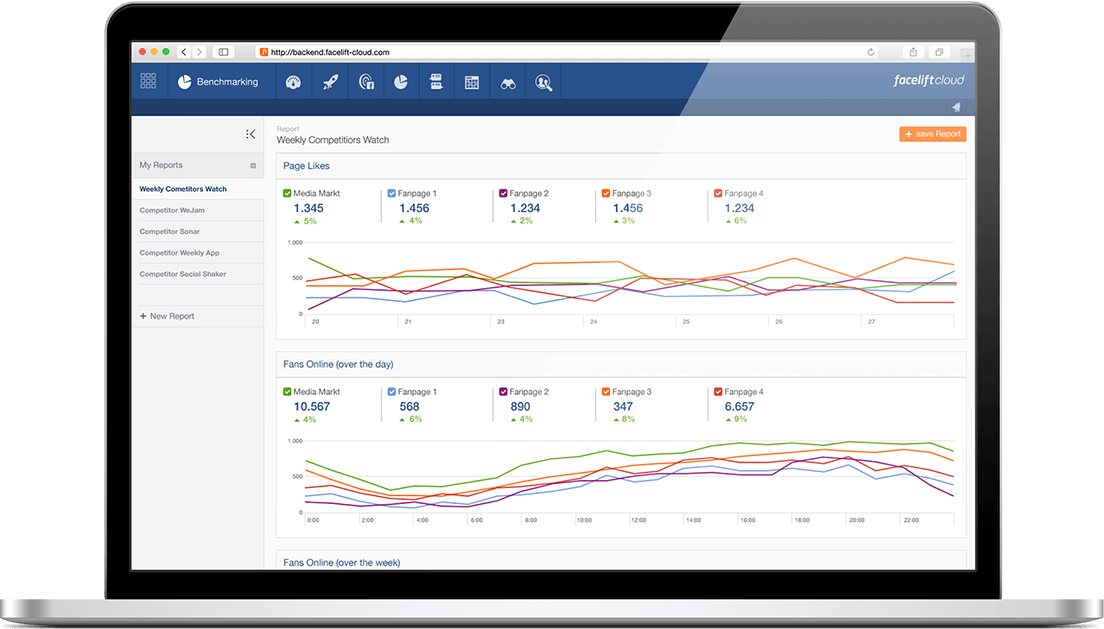
Task: Open the dashboard gauge icon
Action: point(293,82)
